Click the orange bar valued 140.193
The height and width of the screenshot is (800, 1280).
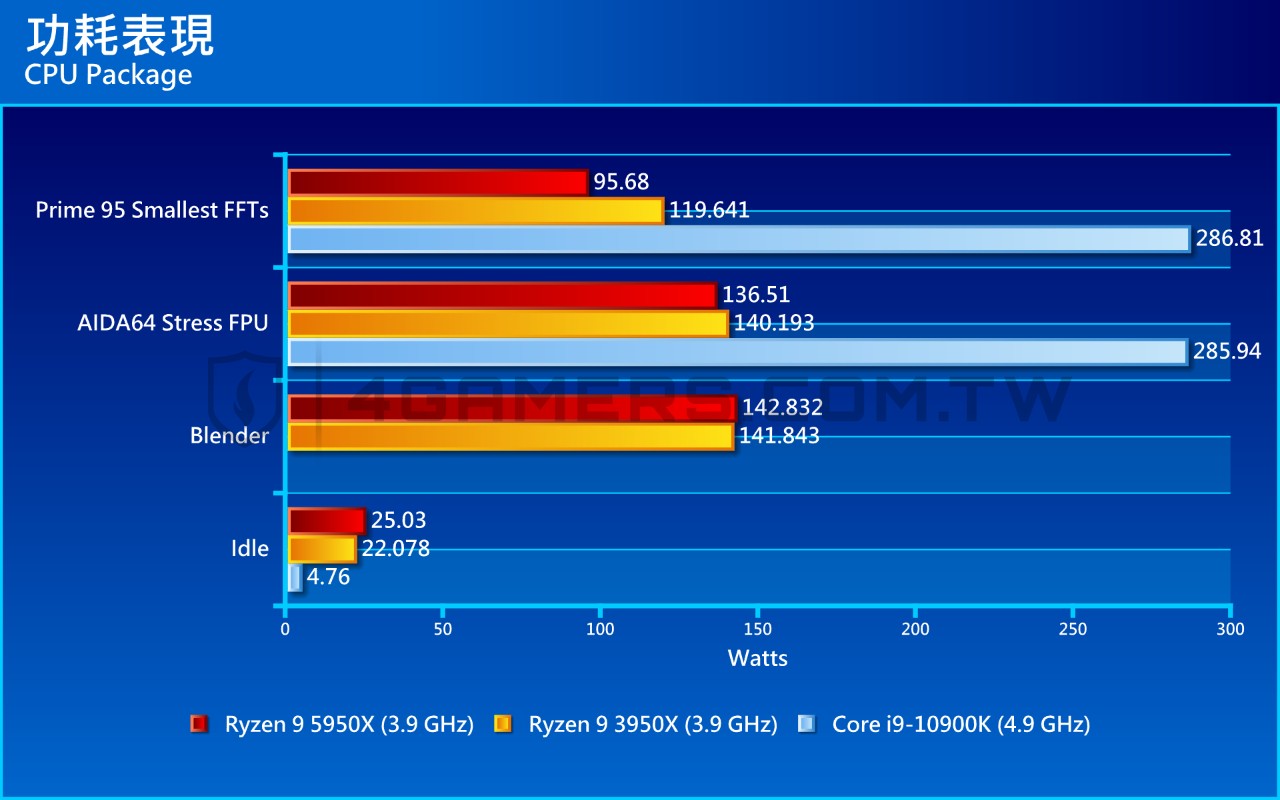tap(508, 323)
